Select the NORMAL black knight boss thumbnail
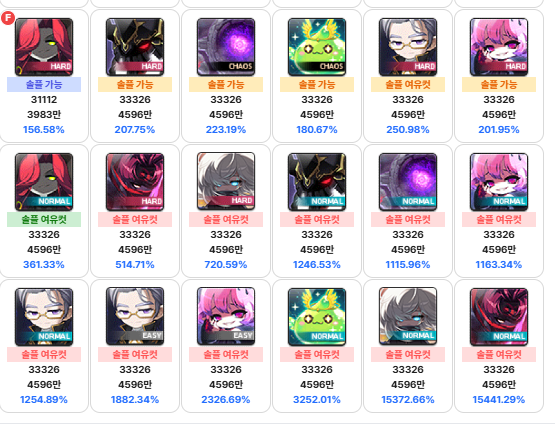555x427 pixels. 317,182
